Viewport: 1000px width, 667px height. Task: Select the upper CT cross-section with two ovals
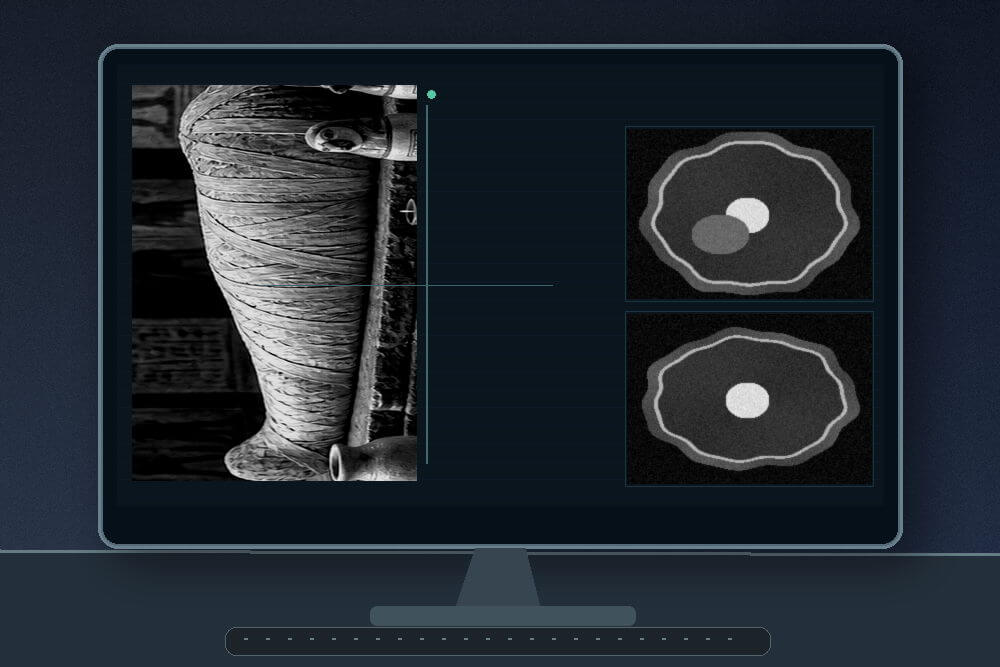pyautogui.click(x=749, y=213)
